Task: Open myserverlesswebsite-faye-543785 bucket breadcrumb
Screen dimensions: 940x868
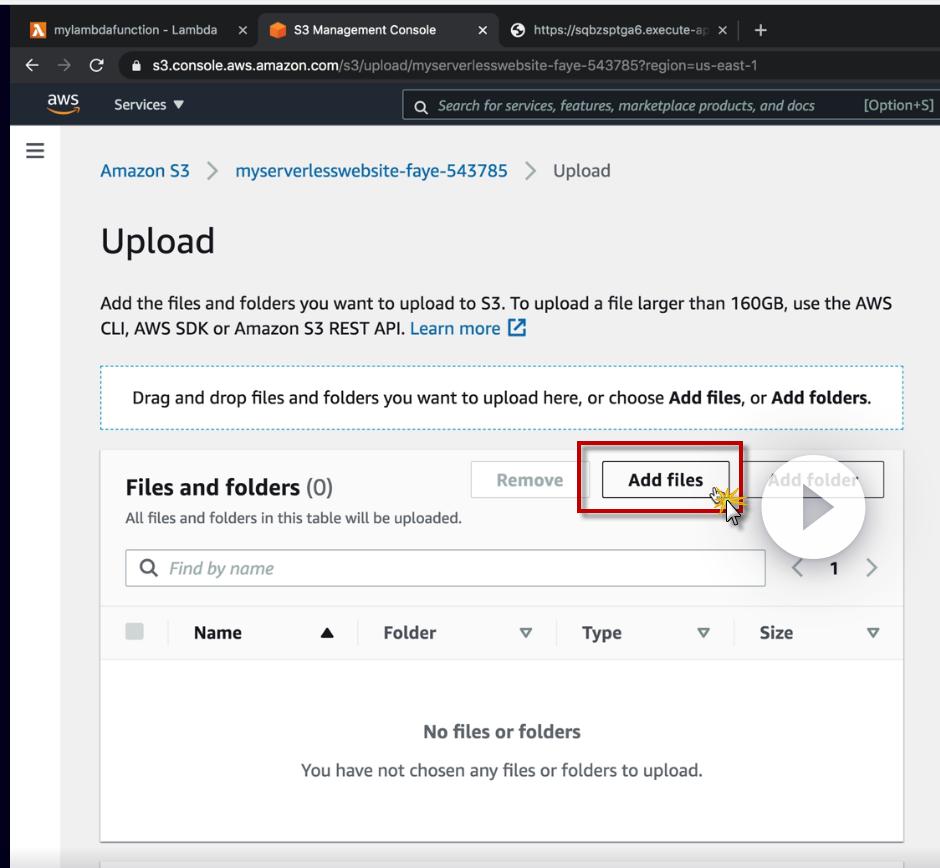Action: pyautogui.click(x=371, y=171)
